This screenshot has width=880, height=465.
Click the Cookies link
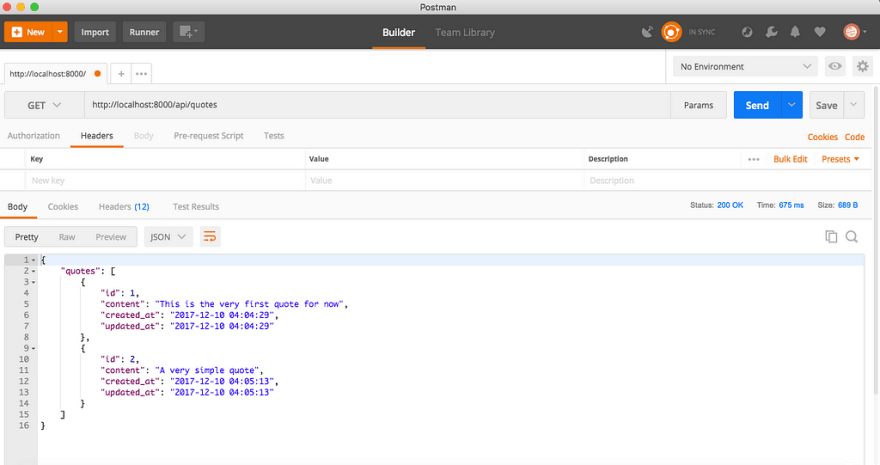pyautogui.click(x=822, y=137)
